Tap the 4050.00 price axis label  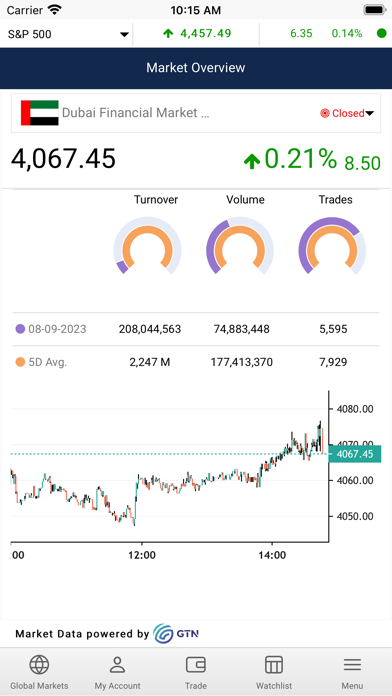click(355, 516)
